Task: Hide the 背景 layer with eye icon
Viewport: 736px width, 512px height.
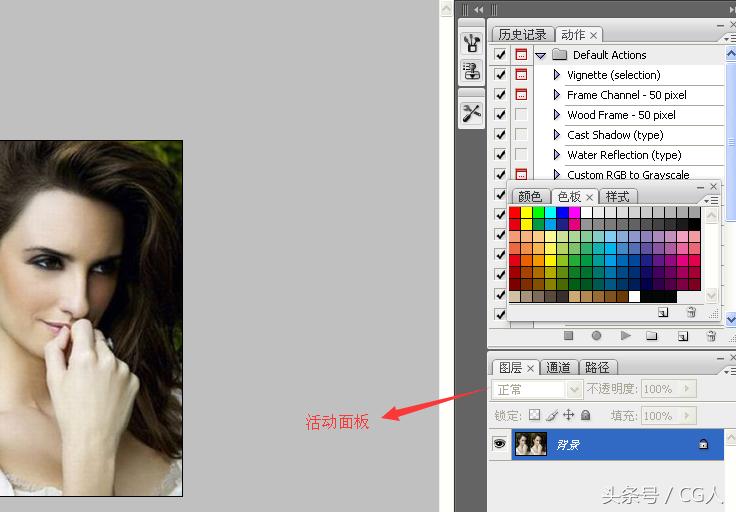Action: (499, 443)
